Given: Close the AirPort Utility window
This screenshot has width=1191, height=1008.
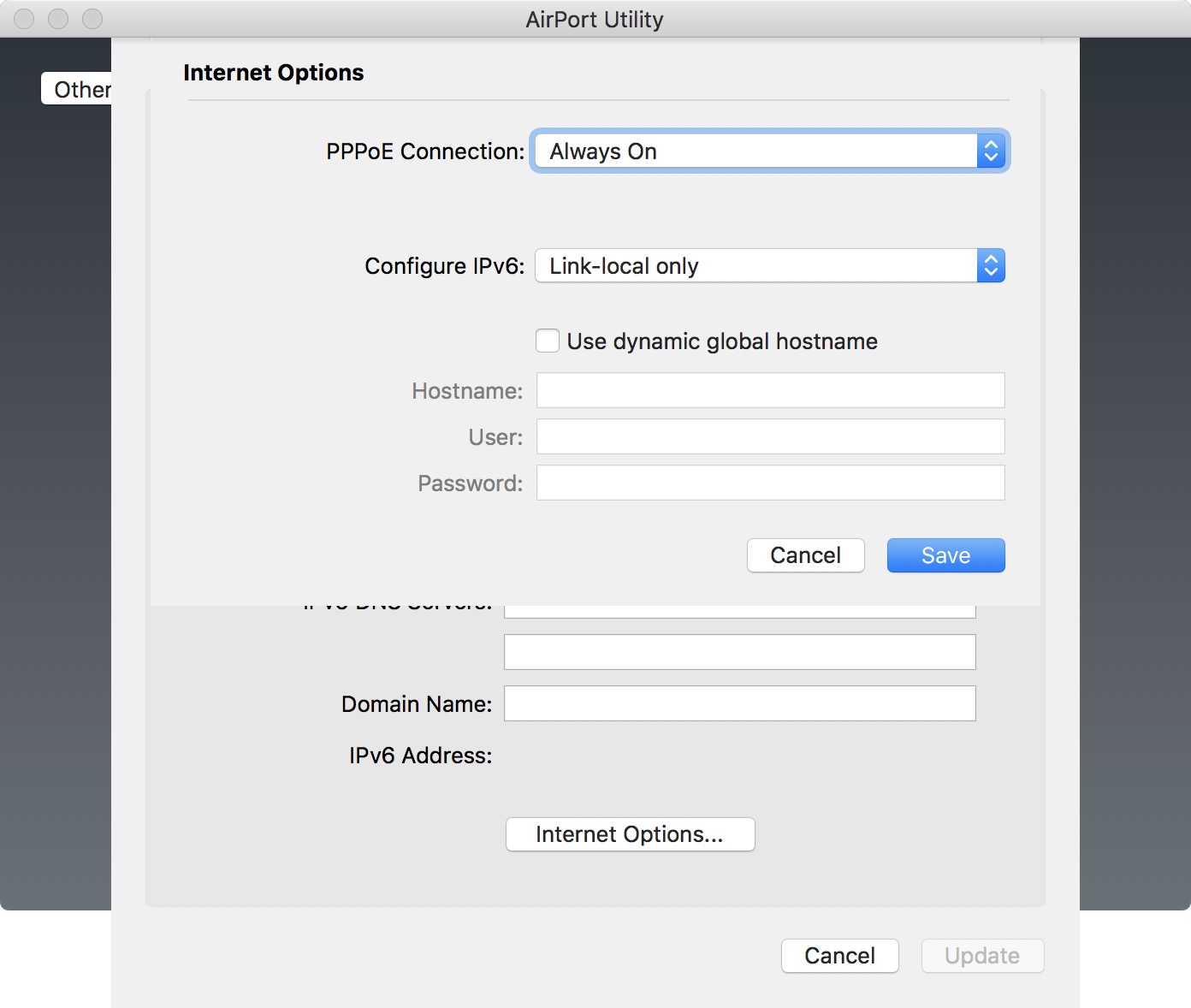Looking at the screenshot, I should click(24, 19).
